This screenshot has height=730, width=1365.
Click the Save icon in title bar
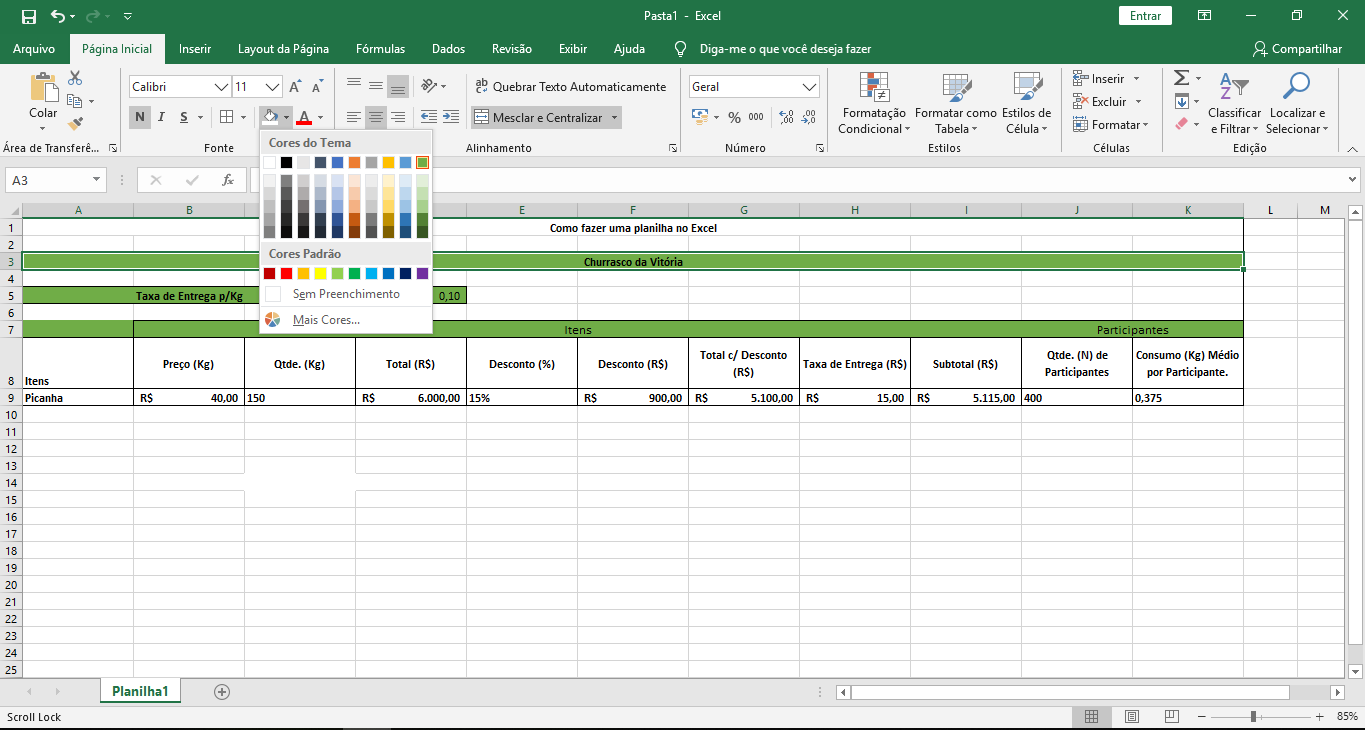(x=28, y=16)
